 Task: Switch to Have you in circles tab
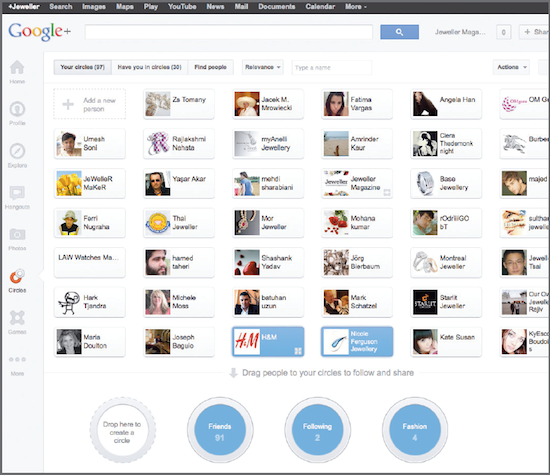[149, 67]
